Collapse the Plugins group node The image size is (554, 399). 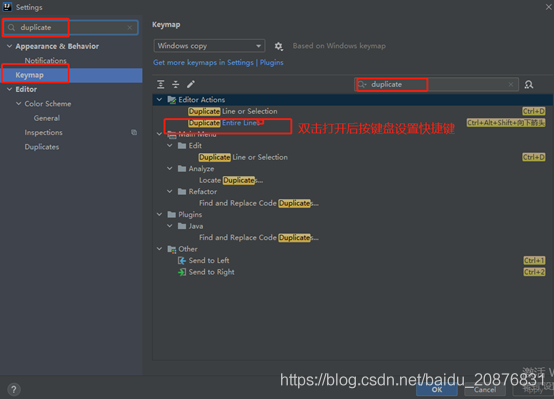point(159,215)
